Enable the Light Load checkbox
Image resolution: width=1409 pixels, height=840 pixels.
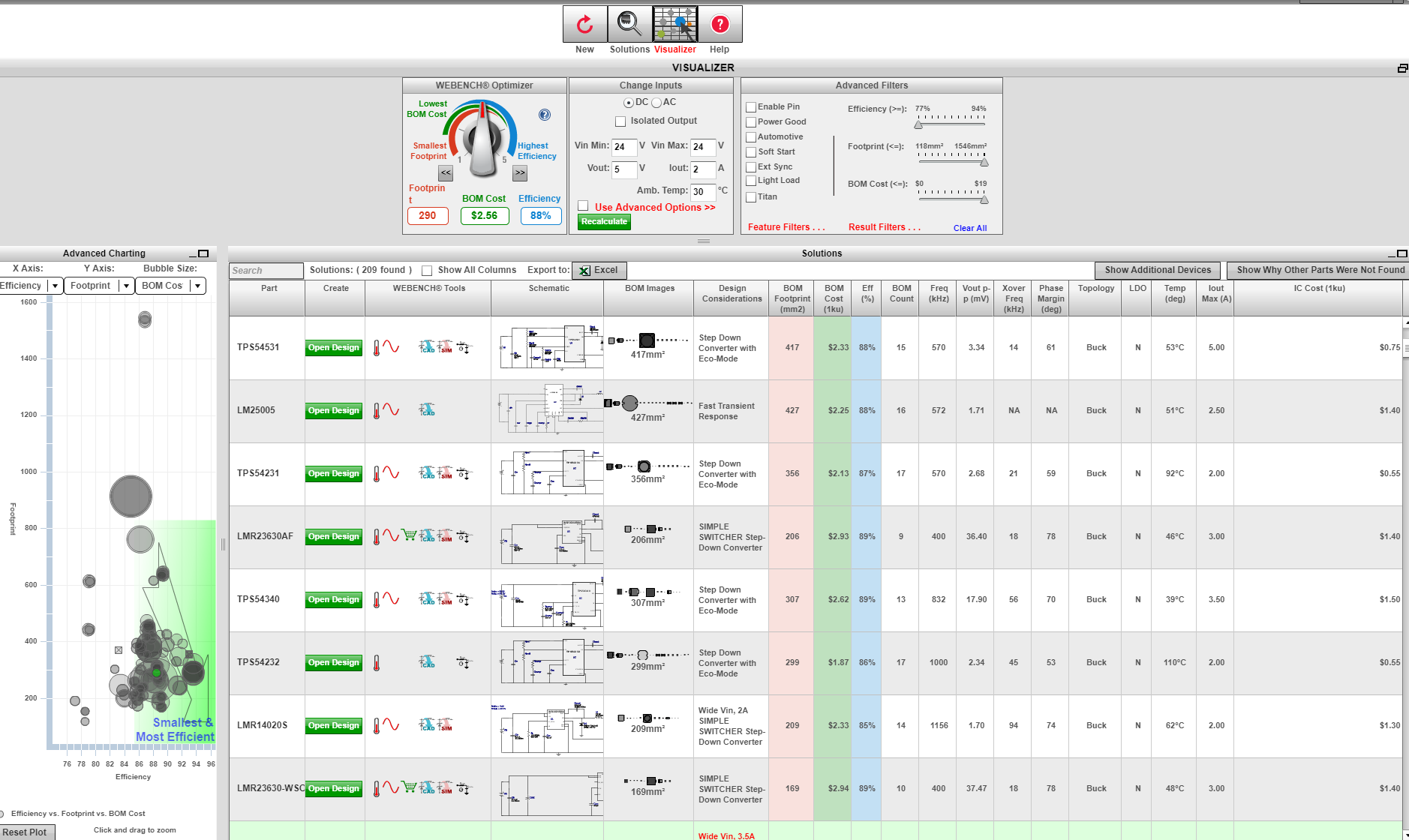751,181
